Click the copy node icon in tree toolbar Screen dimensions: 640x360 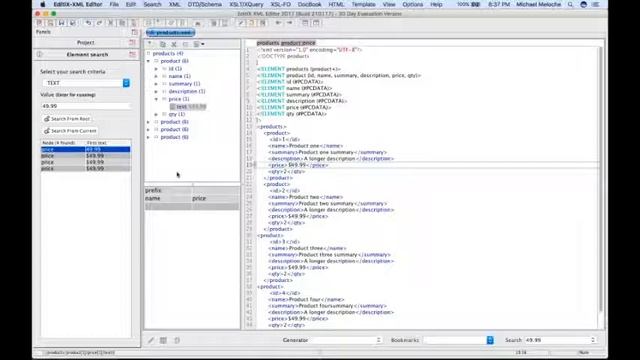[163, 44]
